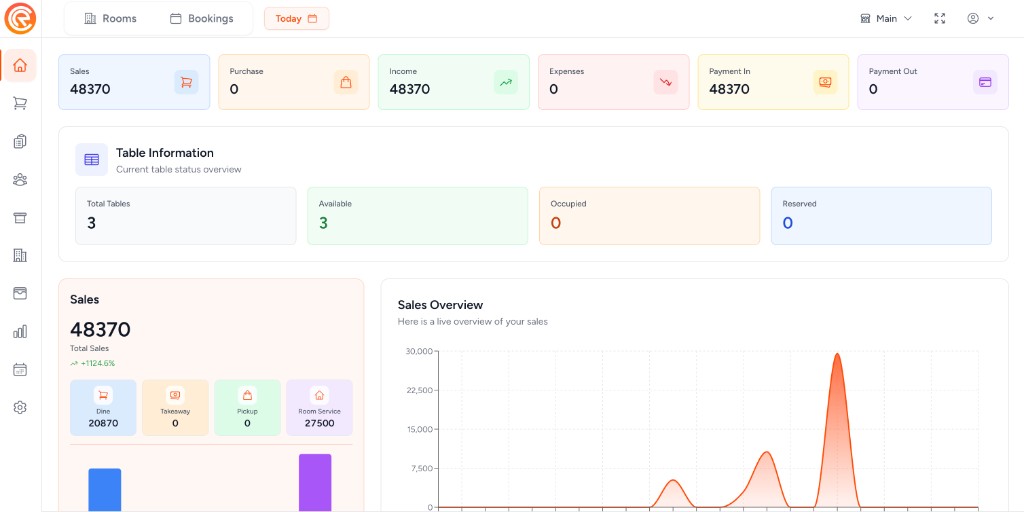Click the Payment In value 48370
The image size is (1024, 512).
(x=729, y=89)
